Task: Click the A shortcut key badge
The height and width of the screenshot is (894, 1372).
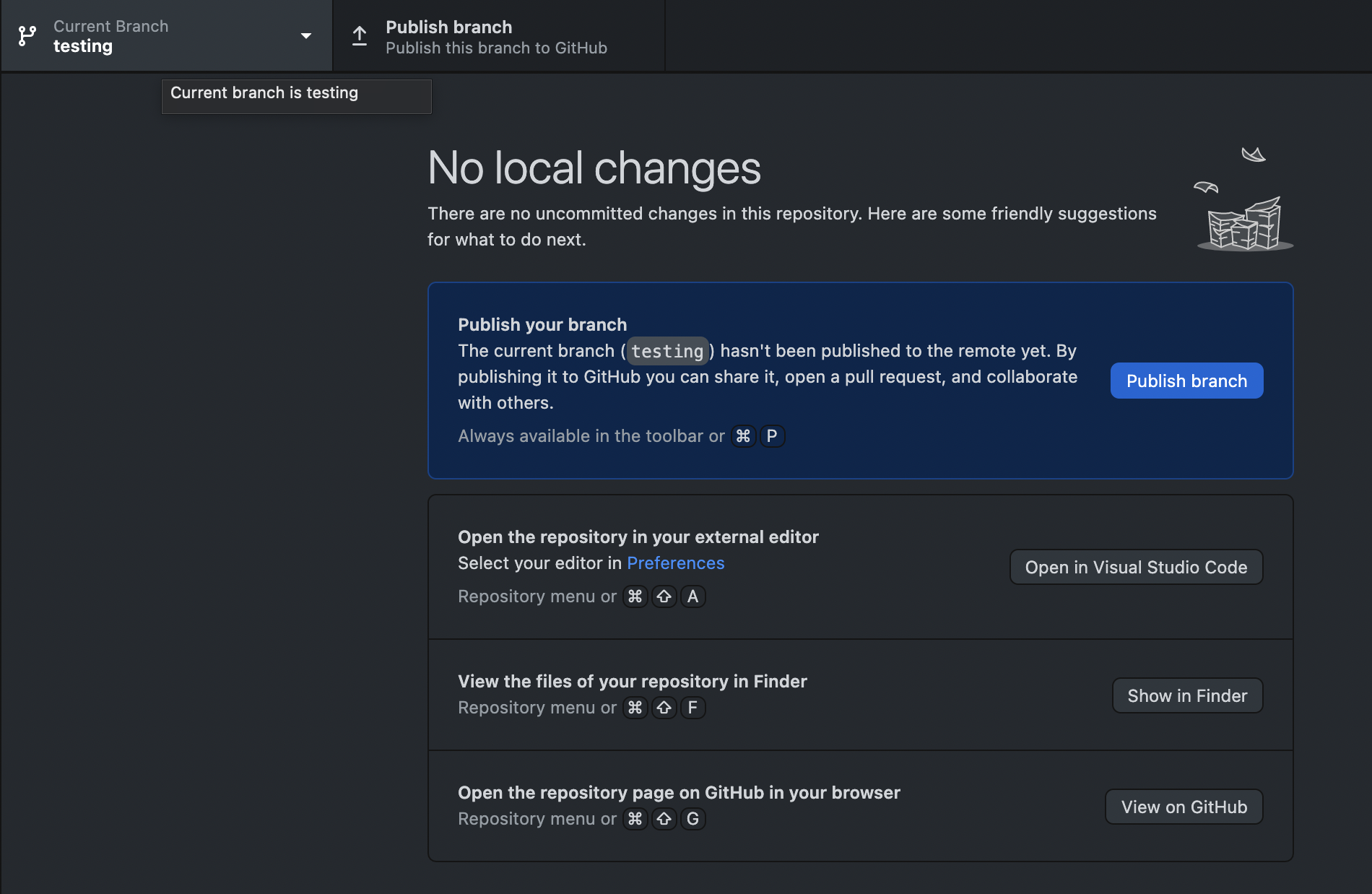Action: 692,596
